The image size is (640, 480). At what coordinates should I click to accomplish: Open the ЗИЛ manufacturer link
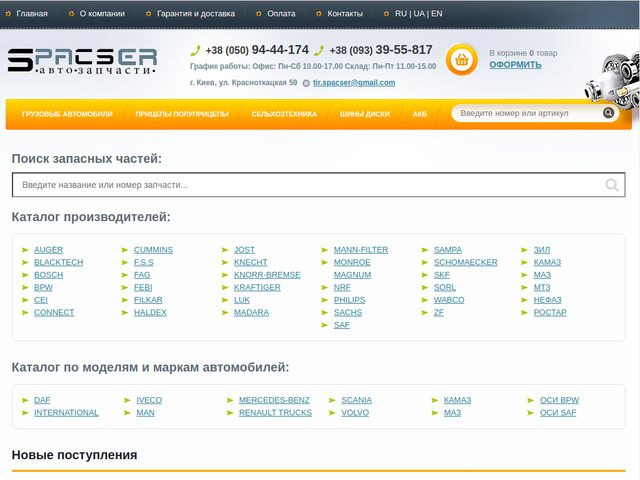(x=542, y=250)
